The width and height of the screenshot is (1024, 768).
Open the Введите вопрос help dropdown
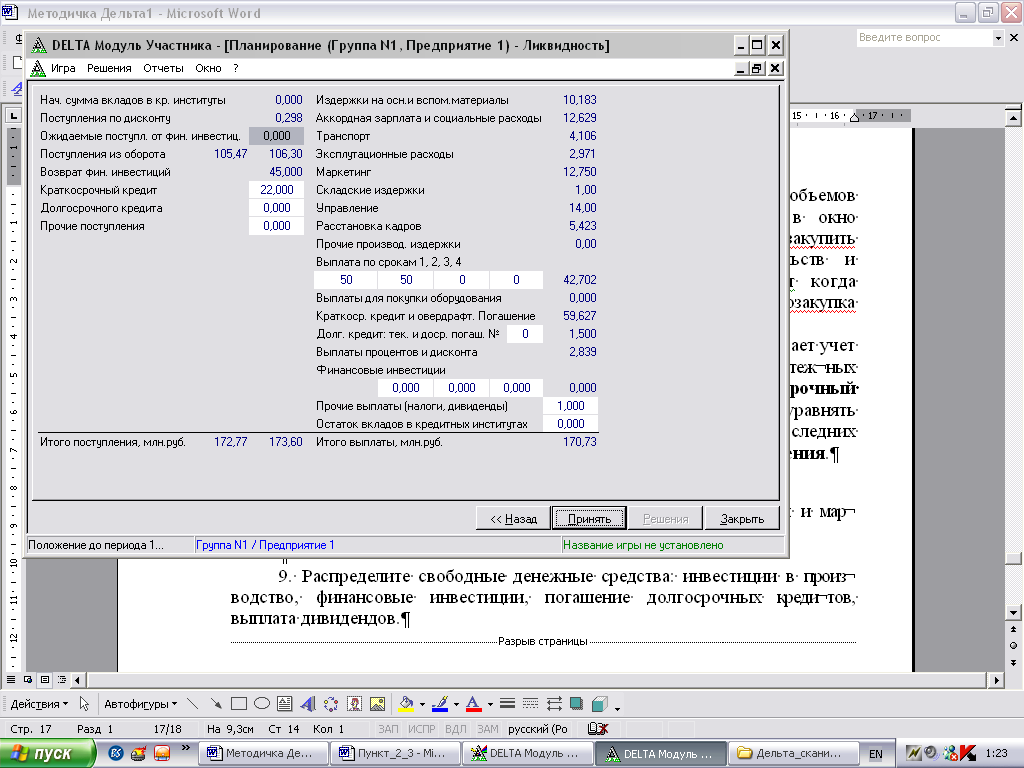coord(998,38)
